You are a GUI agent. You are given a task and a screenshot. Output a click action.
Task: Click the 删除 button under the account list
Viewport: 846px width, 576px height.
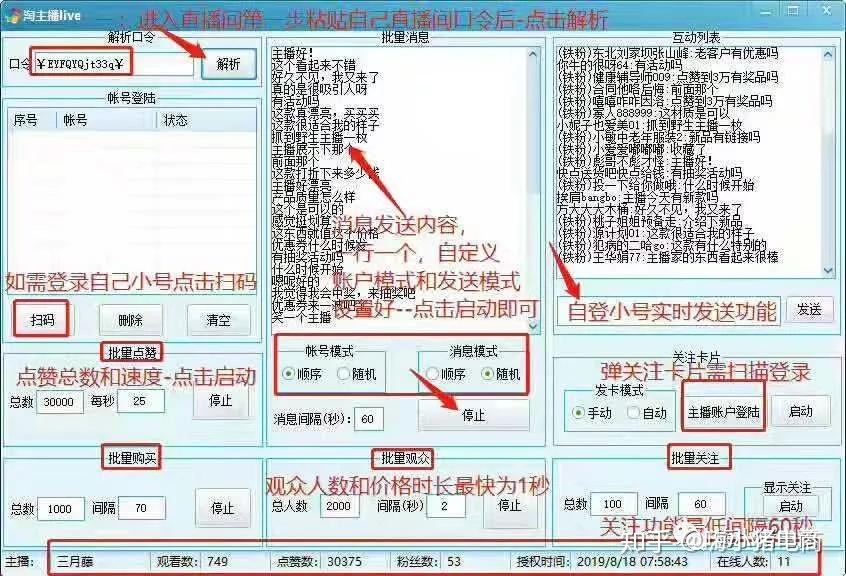tap(130, 320)
